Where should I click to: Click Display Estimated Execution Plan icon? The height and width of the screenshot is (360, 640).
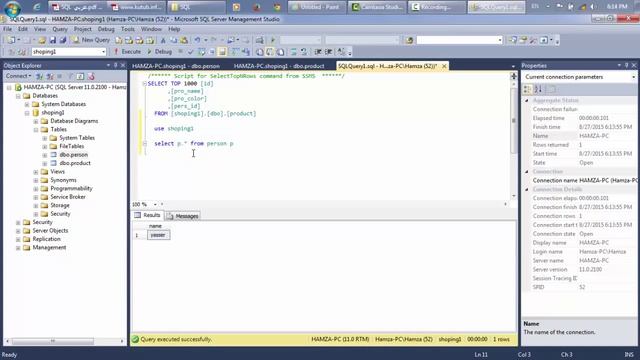coord(201,52)
